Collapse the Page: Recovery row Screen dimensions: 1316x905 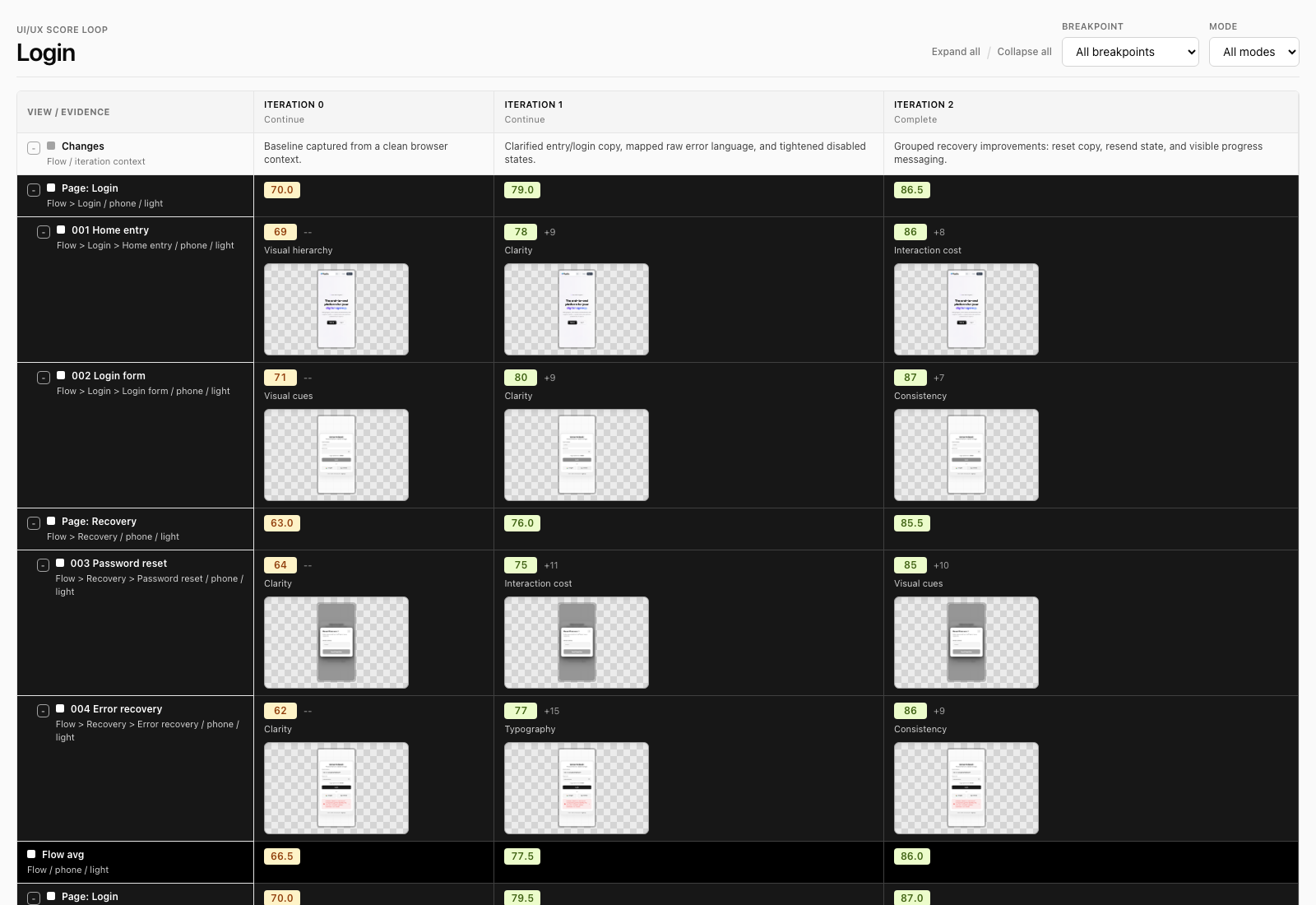[x=34, y=523]
